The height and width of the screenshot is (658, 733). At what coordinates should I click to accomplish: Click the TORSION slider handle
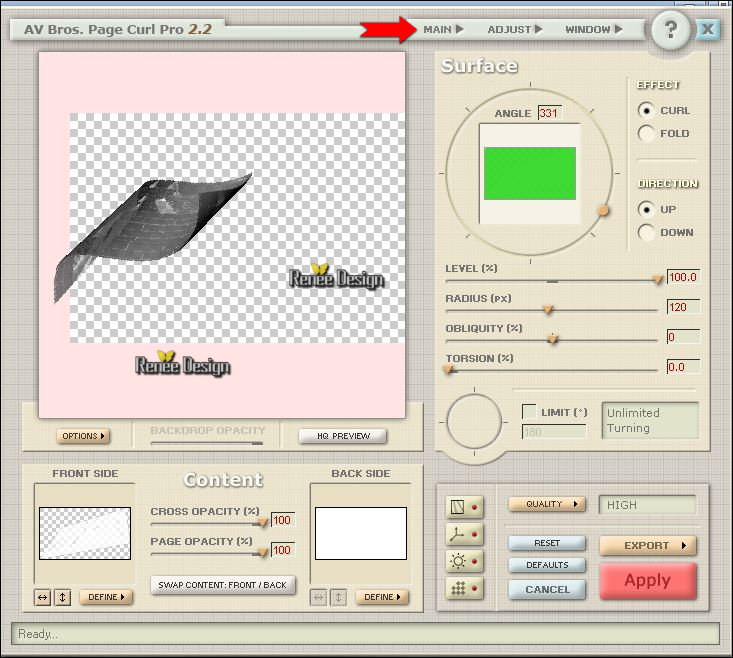[448, 369]
